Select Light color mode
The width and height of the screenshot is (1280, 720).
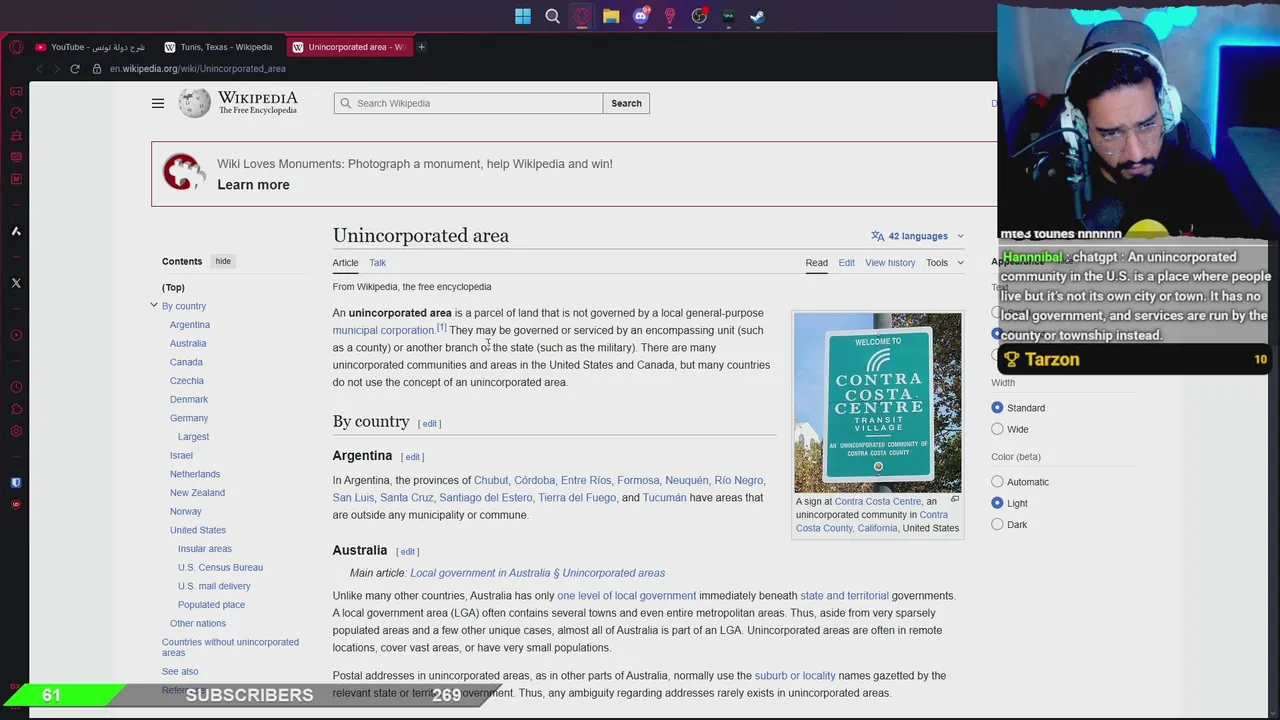coord(997,503)
